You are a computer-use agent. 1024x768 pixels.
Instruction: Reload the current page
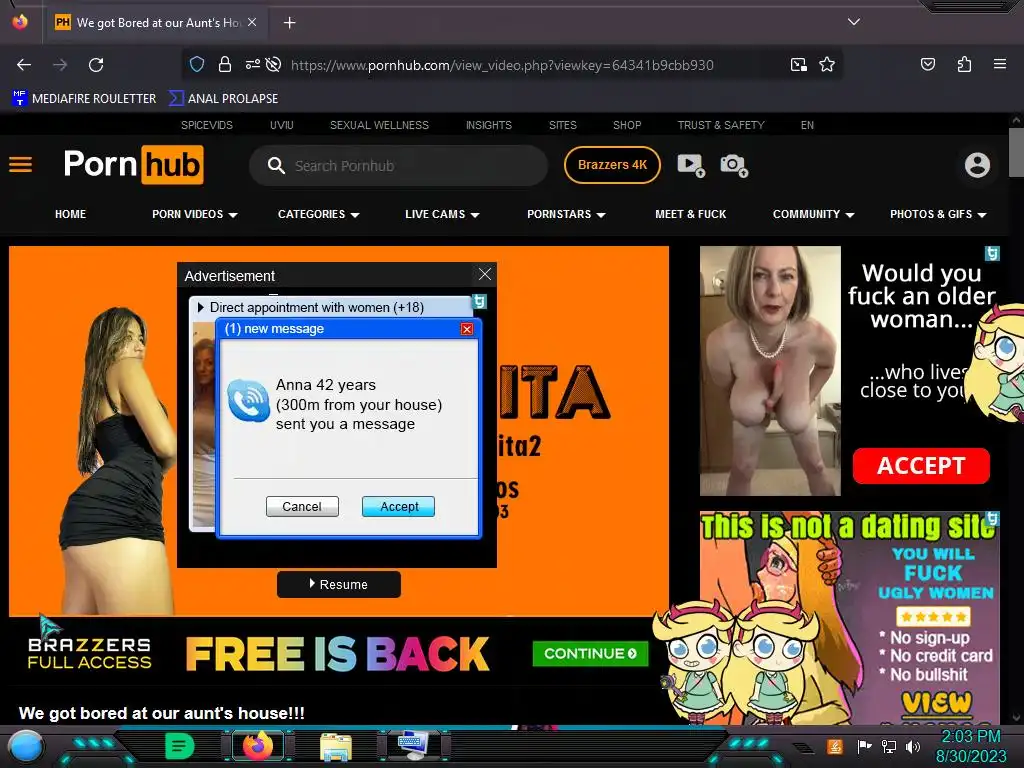[x=96, y=65]
